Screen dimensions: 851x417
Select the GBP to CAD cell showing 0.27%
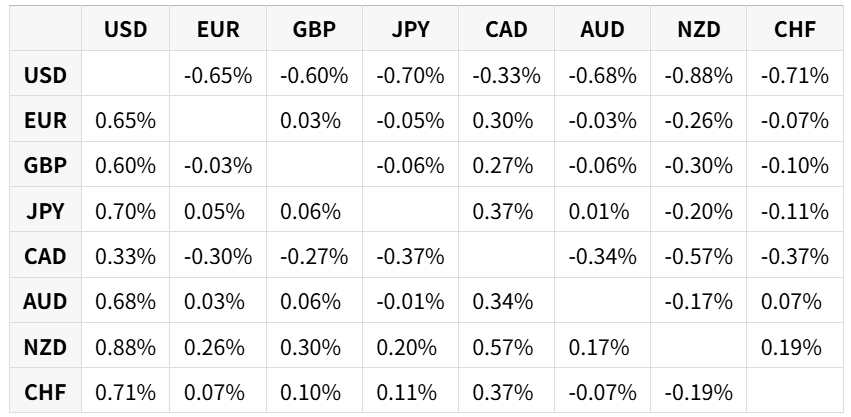[x=506, y=164]
